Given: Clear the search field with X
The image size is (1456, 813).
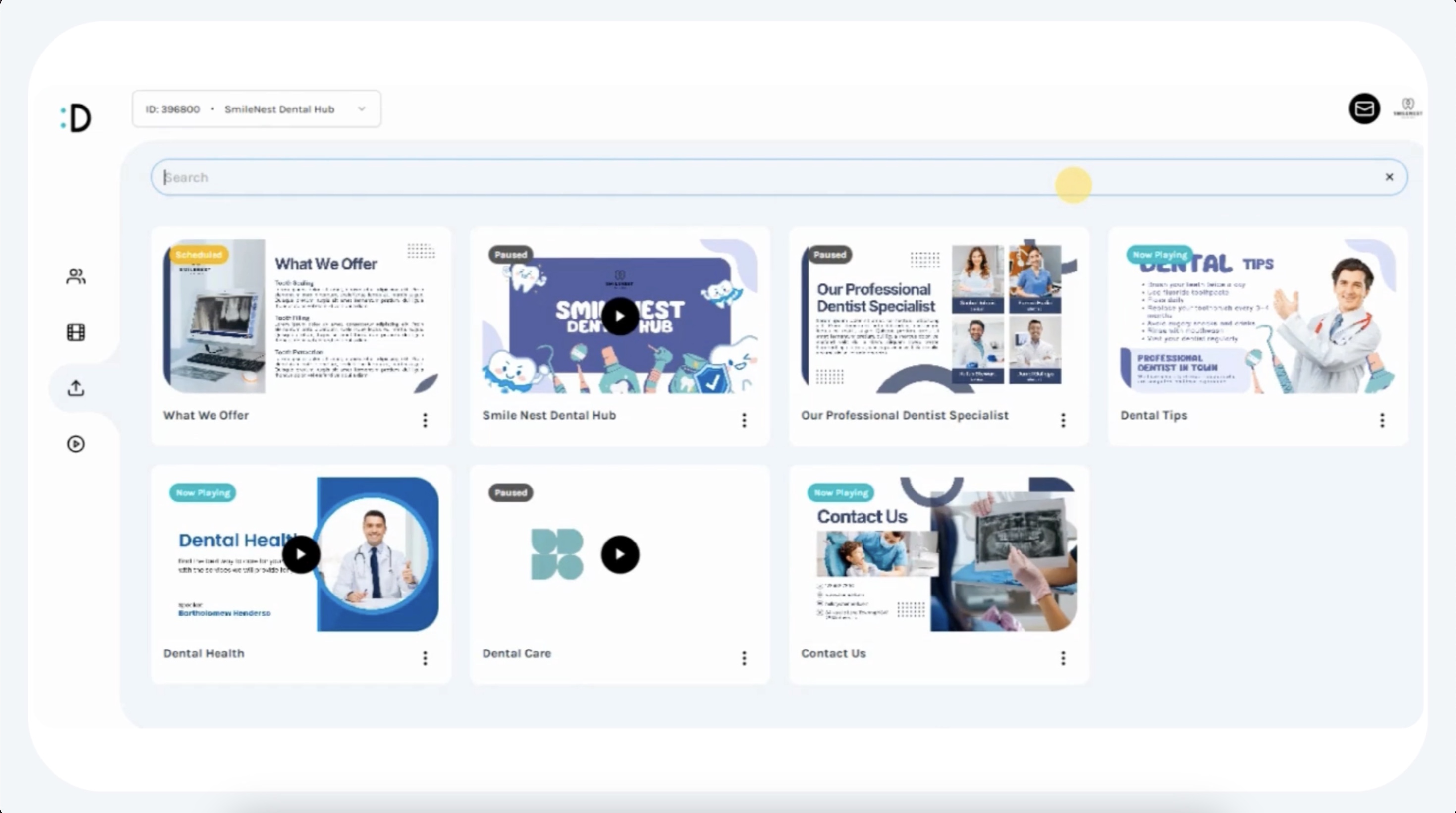Looking at the screenshot, I should click(1389, 177).
